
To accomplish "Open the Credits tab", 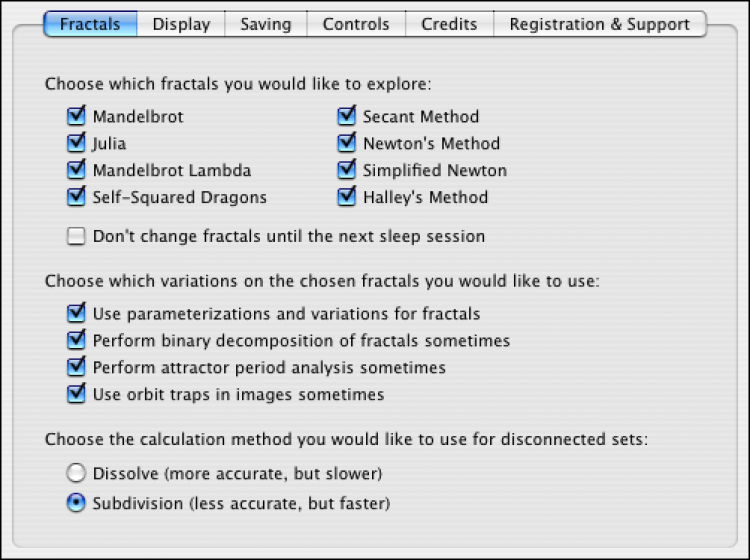I will click(449, 24).
